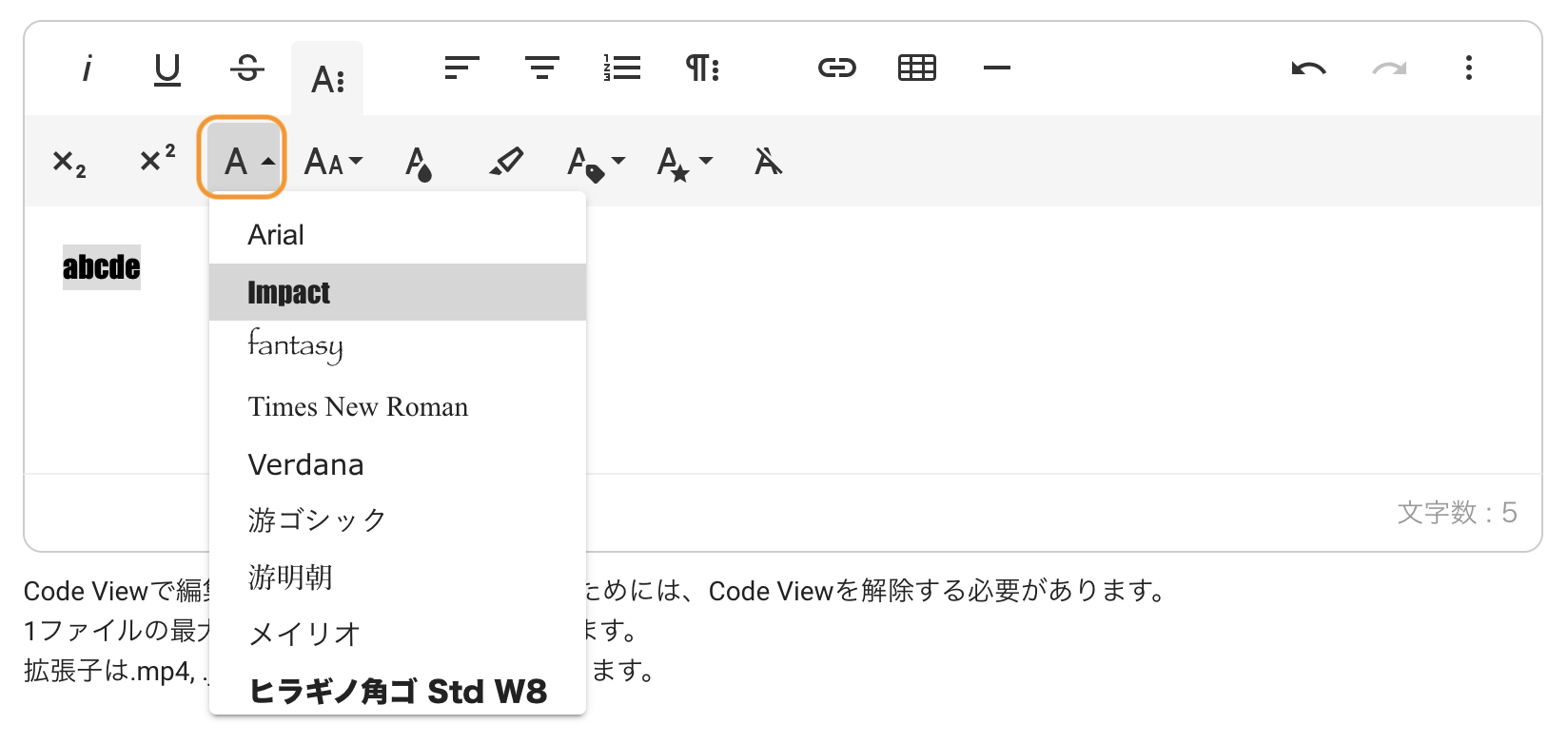This screenshot has width=1568, height=744.
Task: Open the font size dropdown
Action: coord(333,162)
